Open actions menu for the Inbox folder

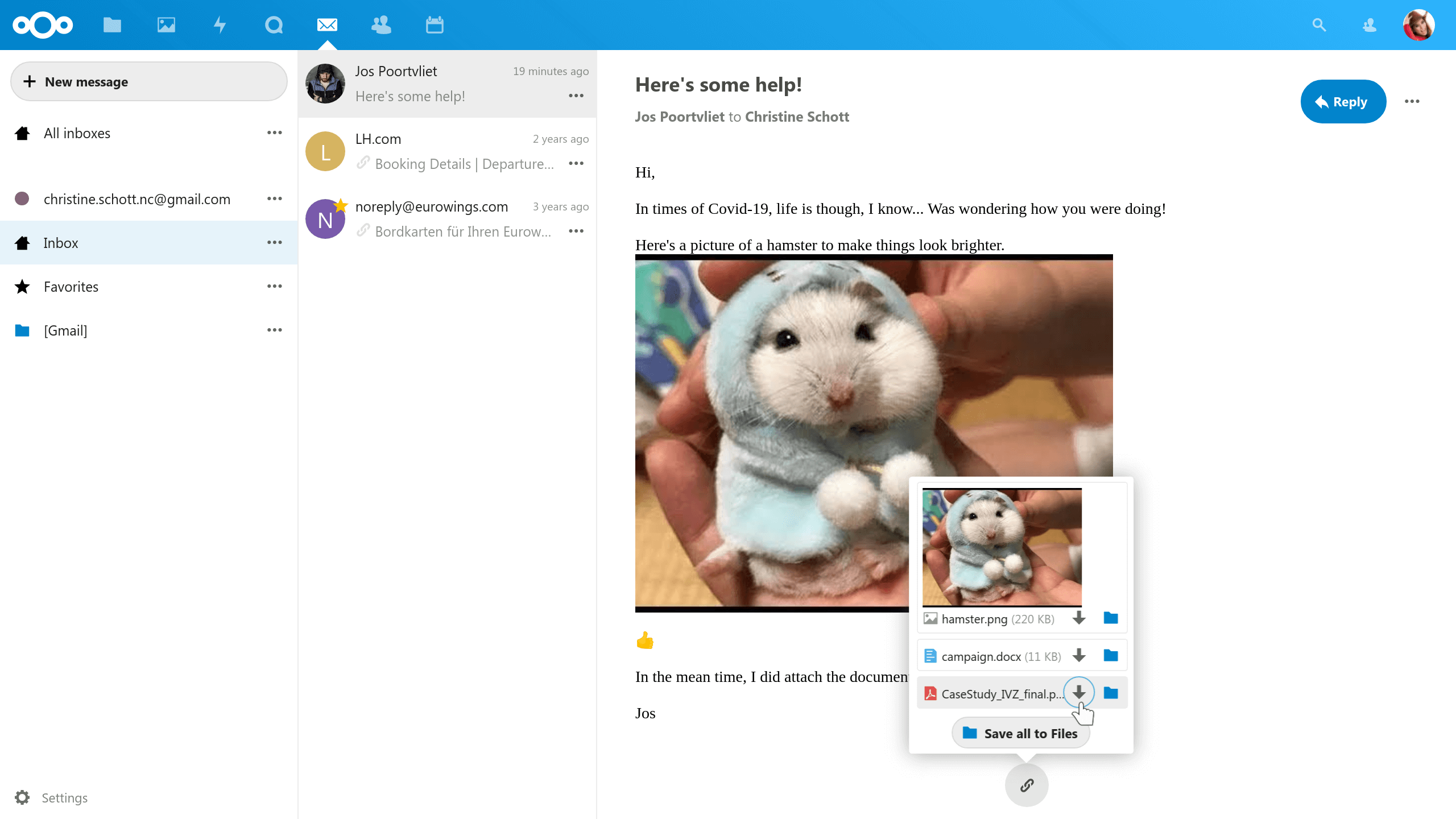coord(275,242)
